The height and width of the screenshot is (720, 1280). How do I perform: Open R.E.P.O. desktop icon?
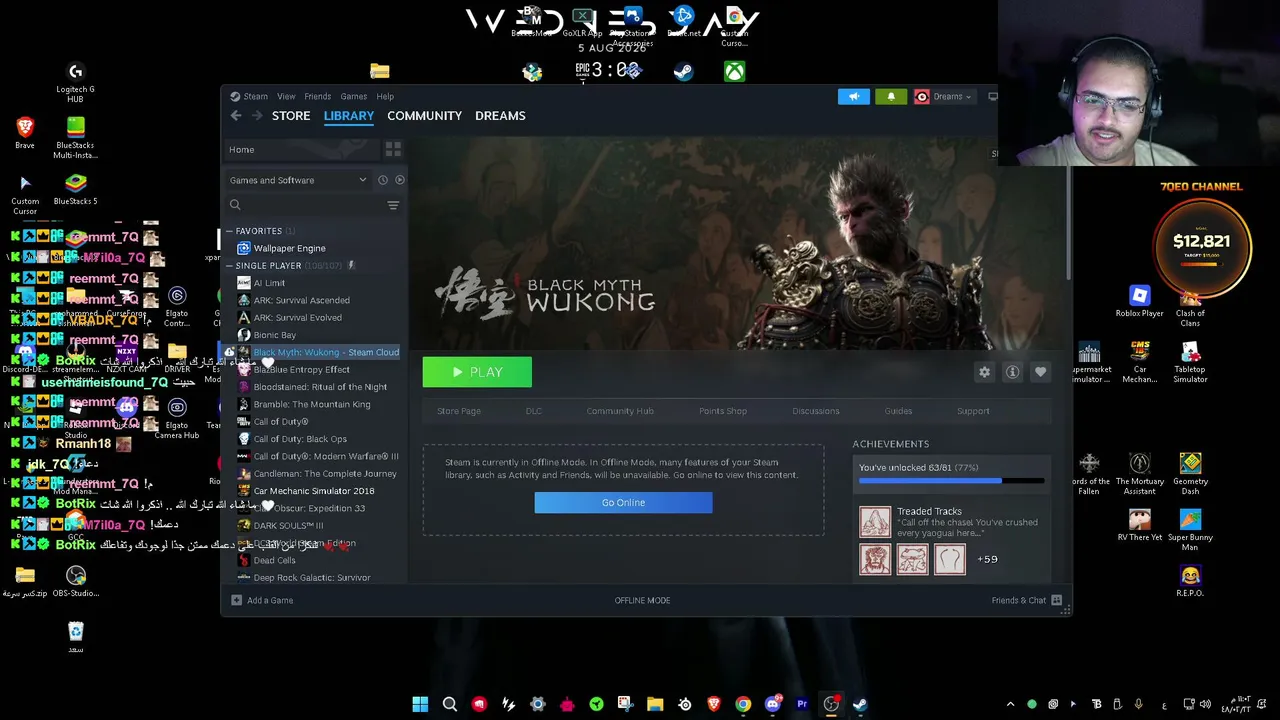[1190, 581]
